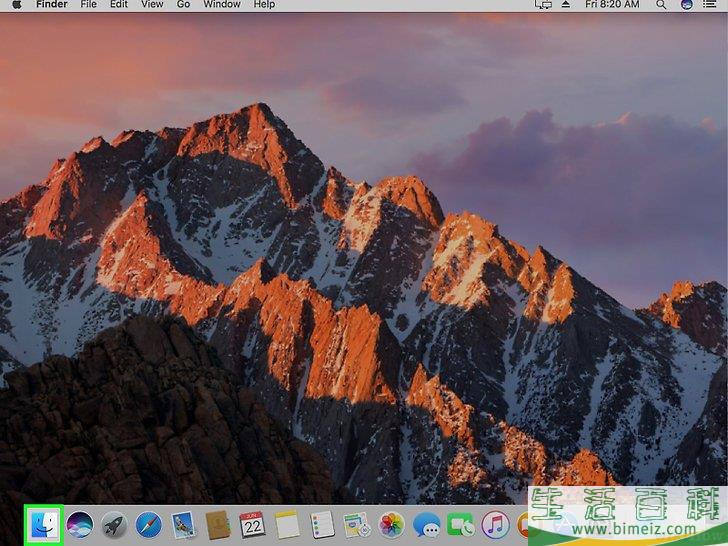Open Safari compass icon in Dock

(x=149, y=524)
